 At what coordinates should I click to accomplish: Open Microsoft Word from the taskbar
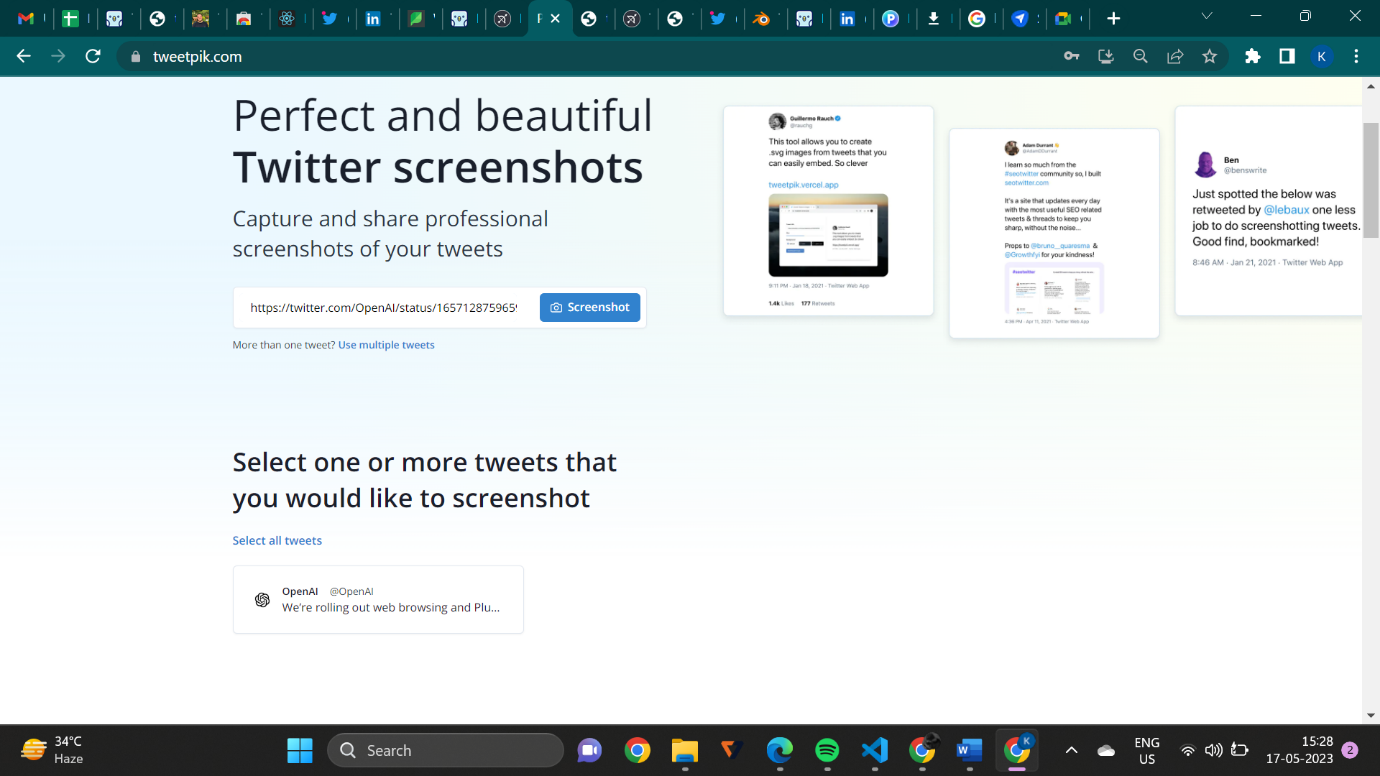pyautogui.click(x=969, y=750)
